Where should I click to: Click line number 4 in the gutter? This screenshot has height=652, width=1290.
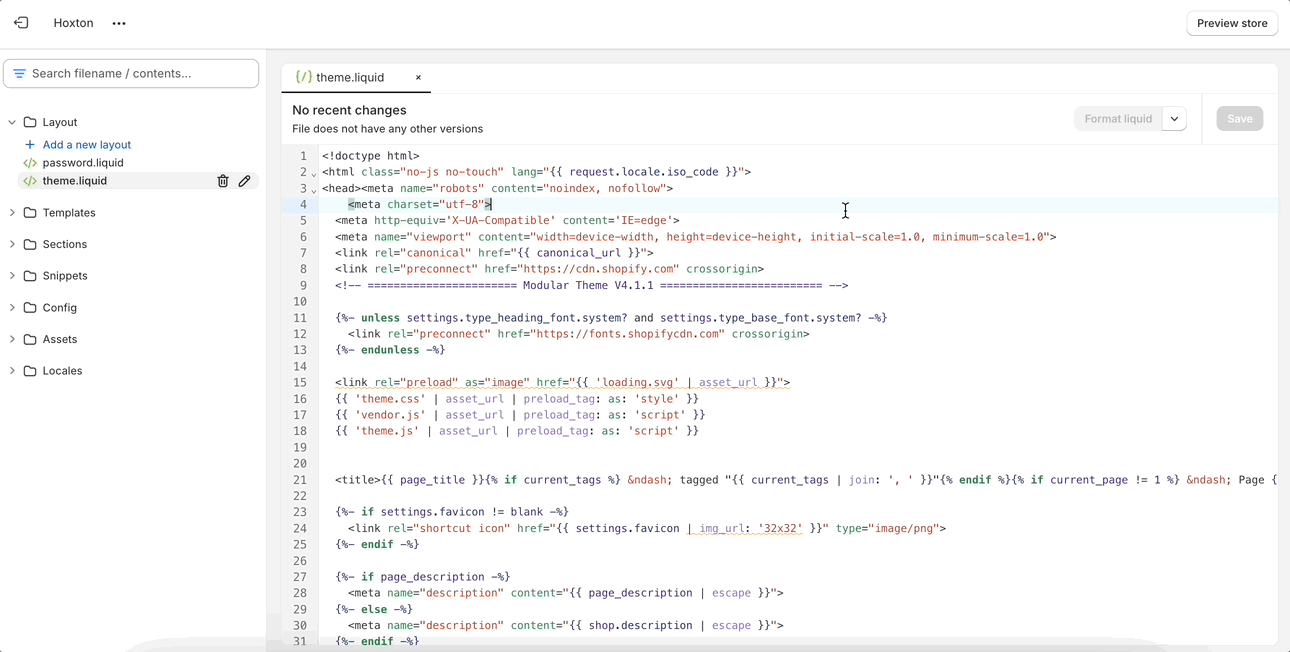click(x=303, y=205)
